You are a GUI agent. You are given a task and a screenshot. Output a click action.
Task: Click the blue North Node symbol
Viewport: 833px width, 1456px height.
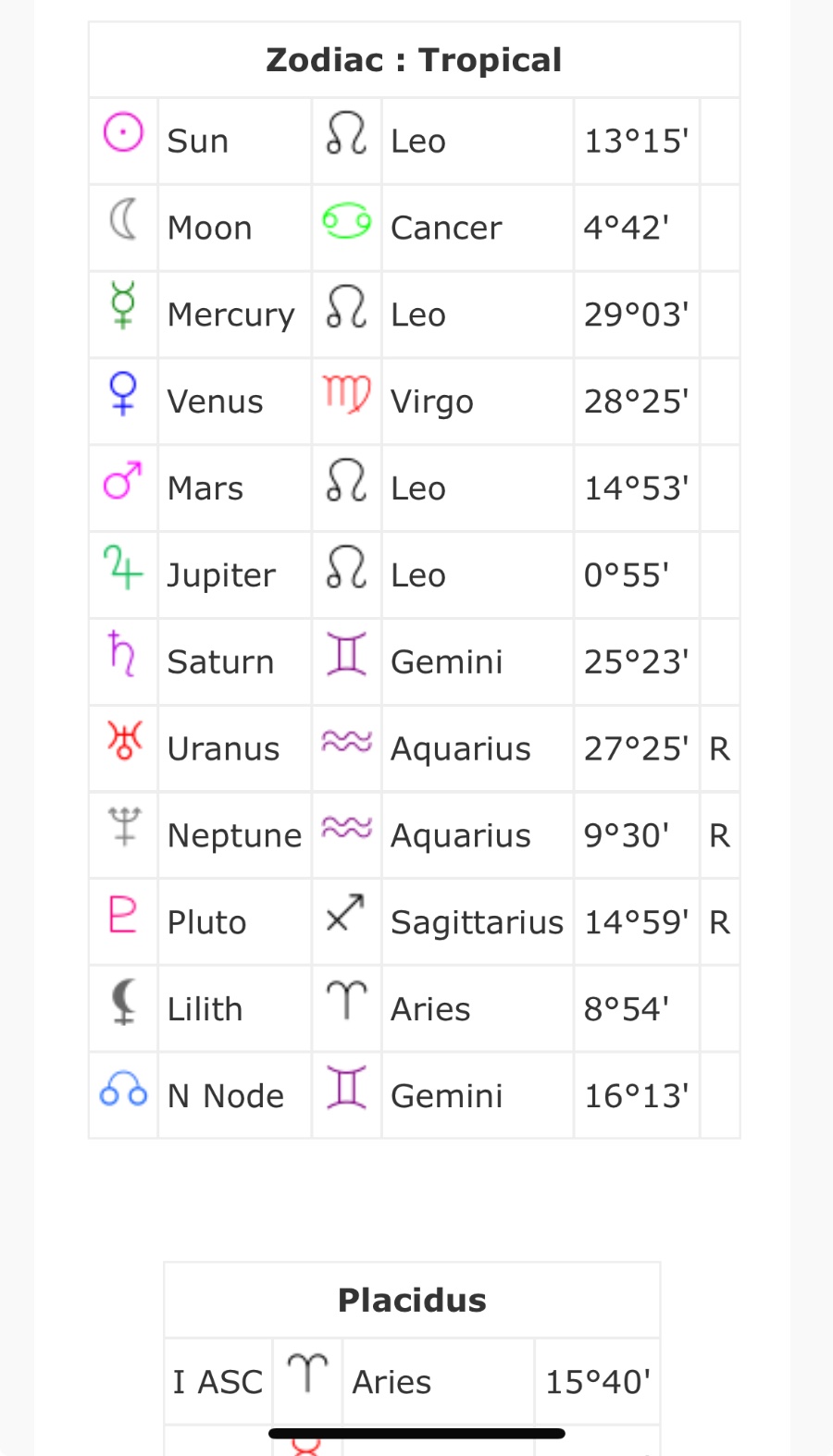(123, 1089)
